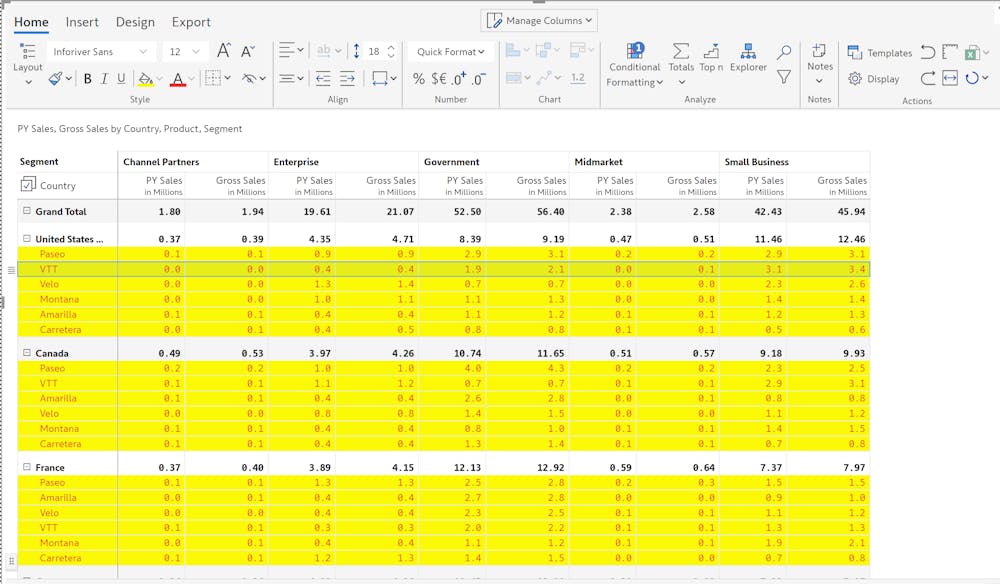Image resolution: width=1000 pixels, height=584 pixels.
Task: Switch to the Insert tab
Action: point(82,22)
